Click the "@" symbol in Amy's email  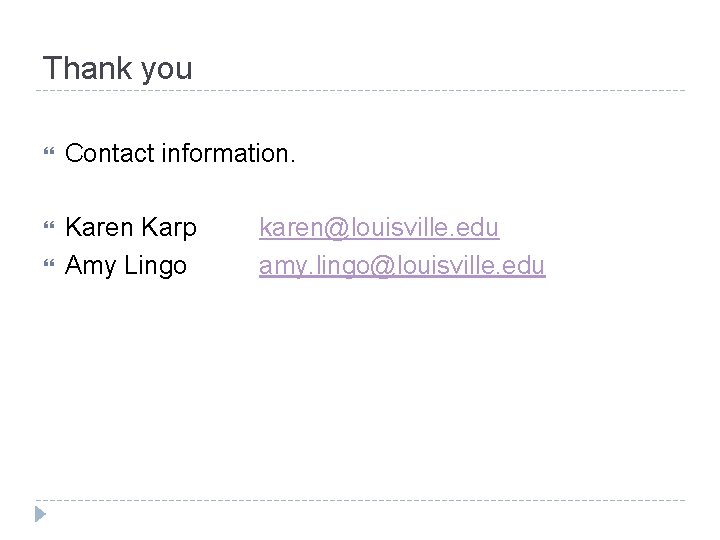click(381, 266)
